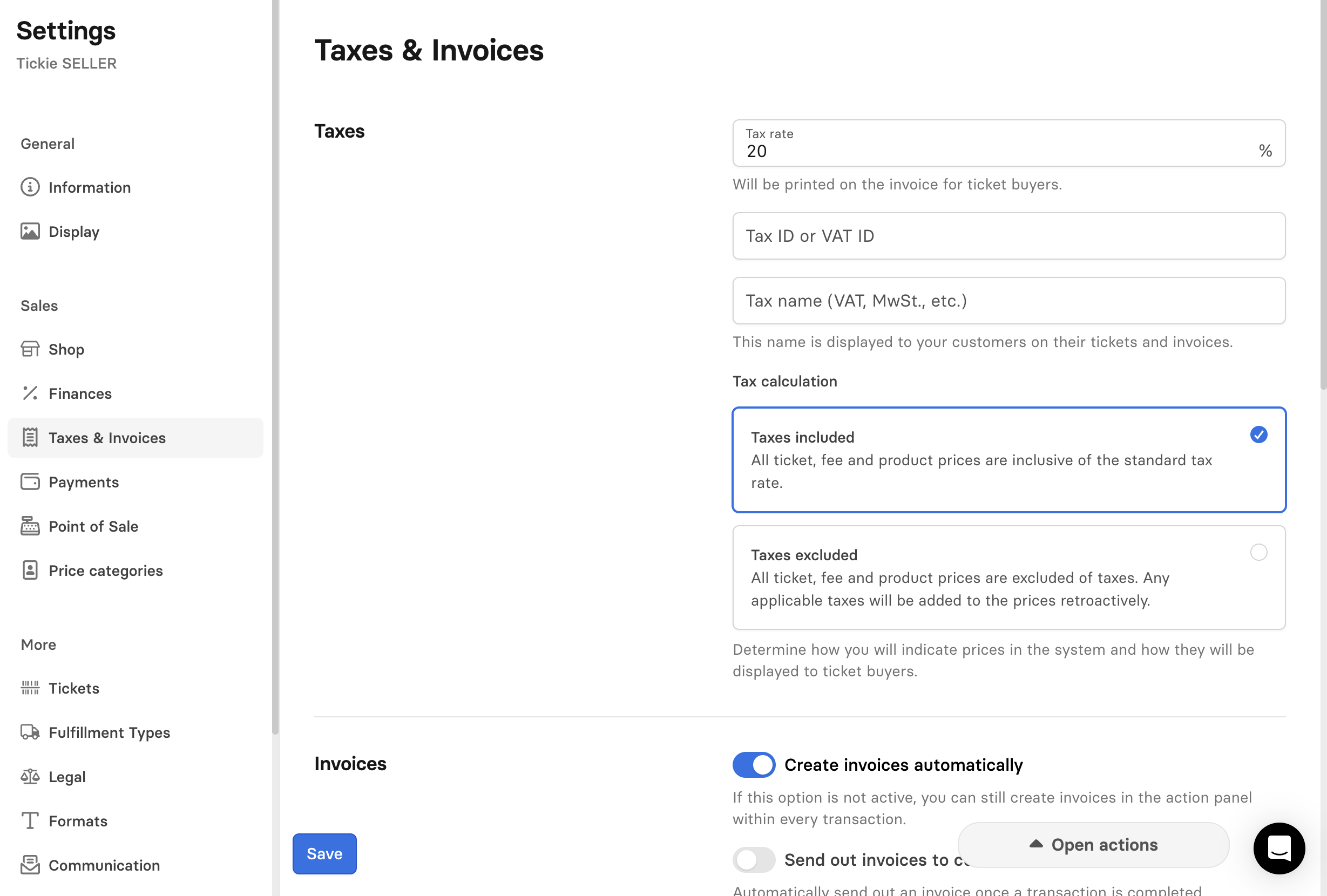Go to Communication settings
The height and width of the screenshot is (896, 1327).
(104, 865)
